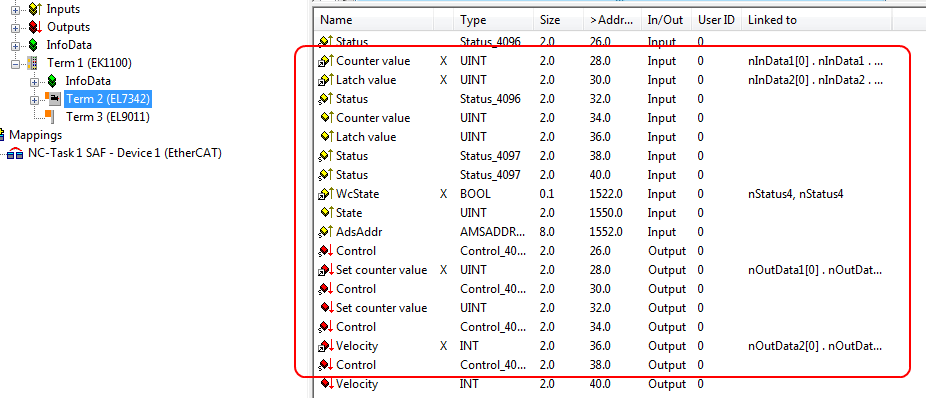Select the Term 3 (EL9011) label
Viewport: 926px width, 398px height.
(107, 117)
